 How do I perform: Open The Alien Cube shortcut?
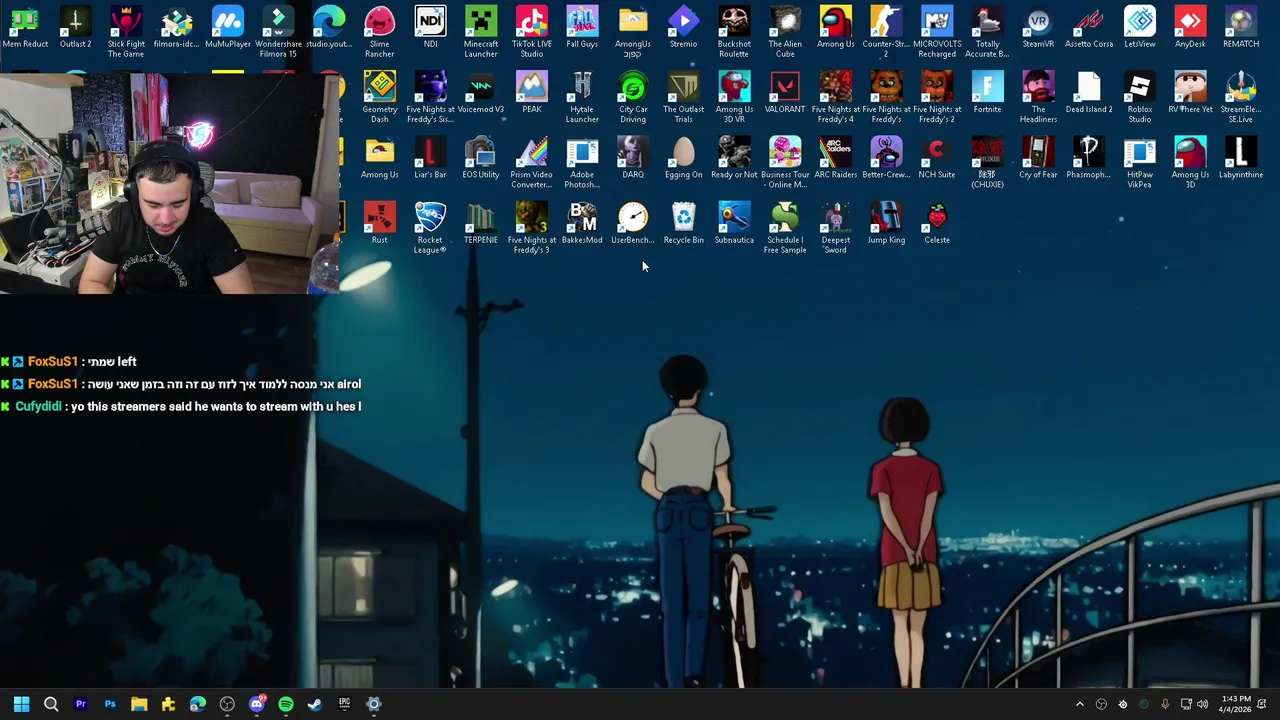[785, 32]
